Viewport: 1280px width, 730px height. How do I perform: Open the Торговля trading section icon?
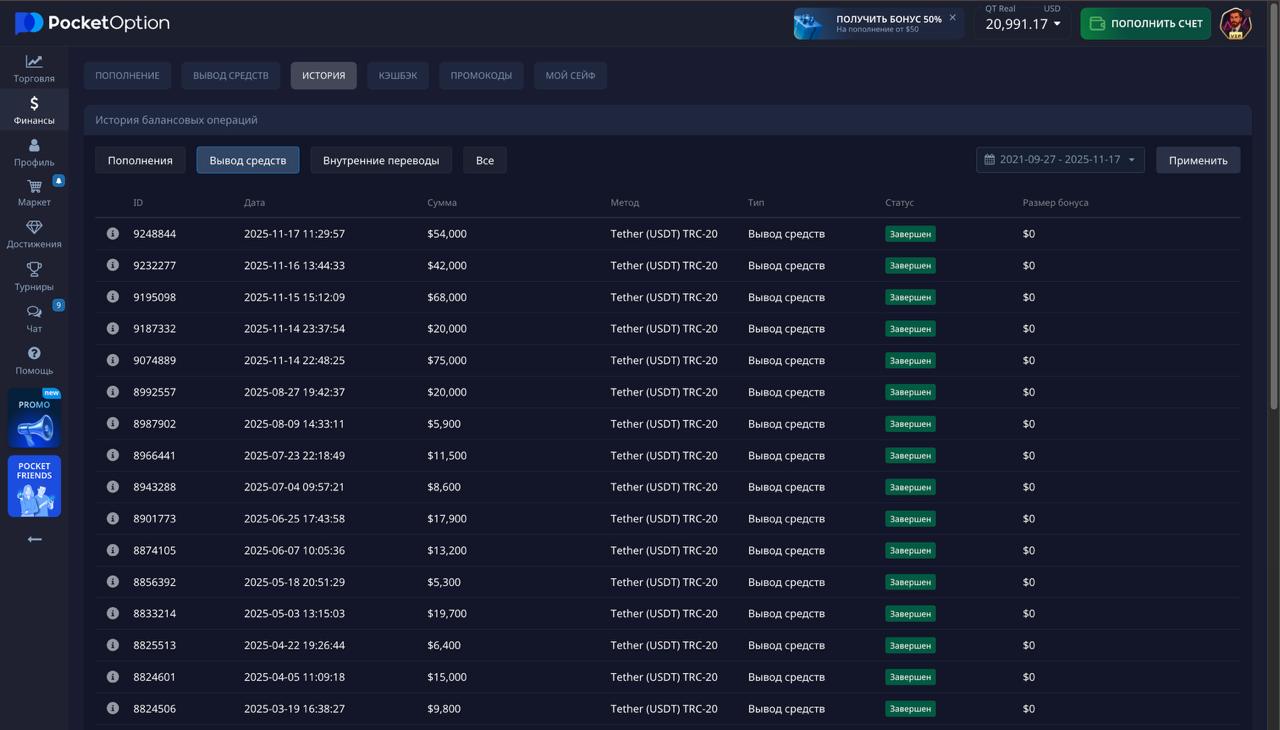tap(34, 61)
